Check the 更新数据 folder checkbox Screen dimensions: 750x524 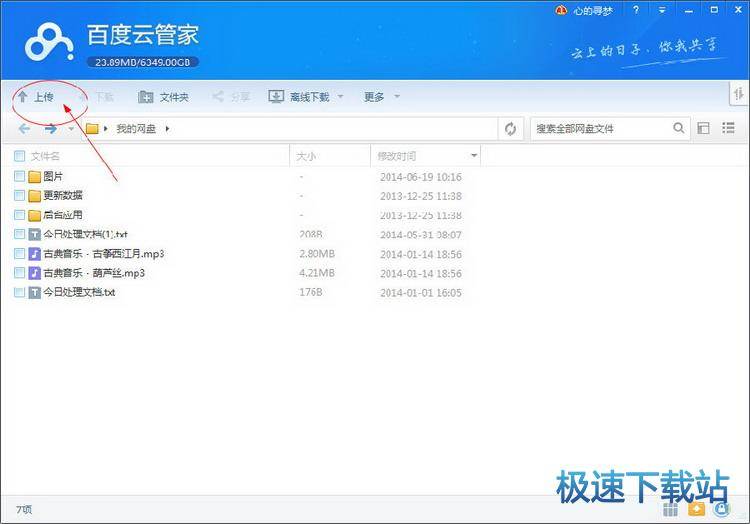[20, 195]
